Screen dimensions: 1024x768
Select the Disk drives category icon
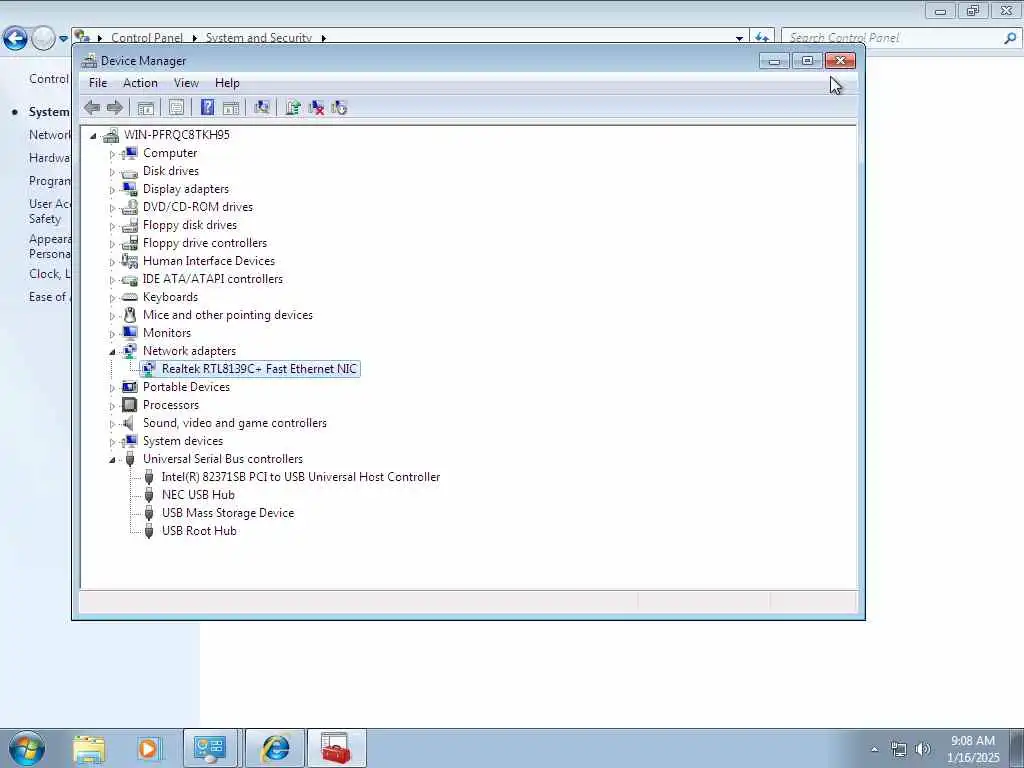[x=130, y=172]
